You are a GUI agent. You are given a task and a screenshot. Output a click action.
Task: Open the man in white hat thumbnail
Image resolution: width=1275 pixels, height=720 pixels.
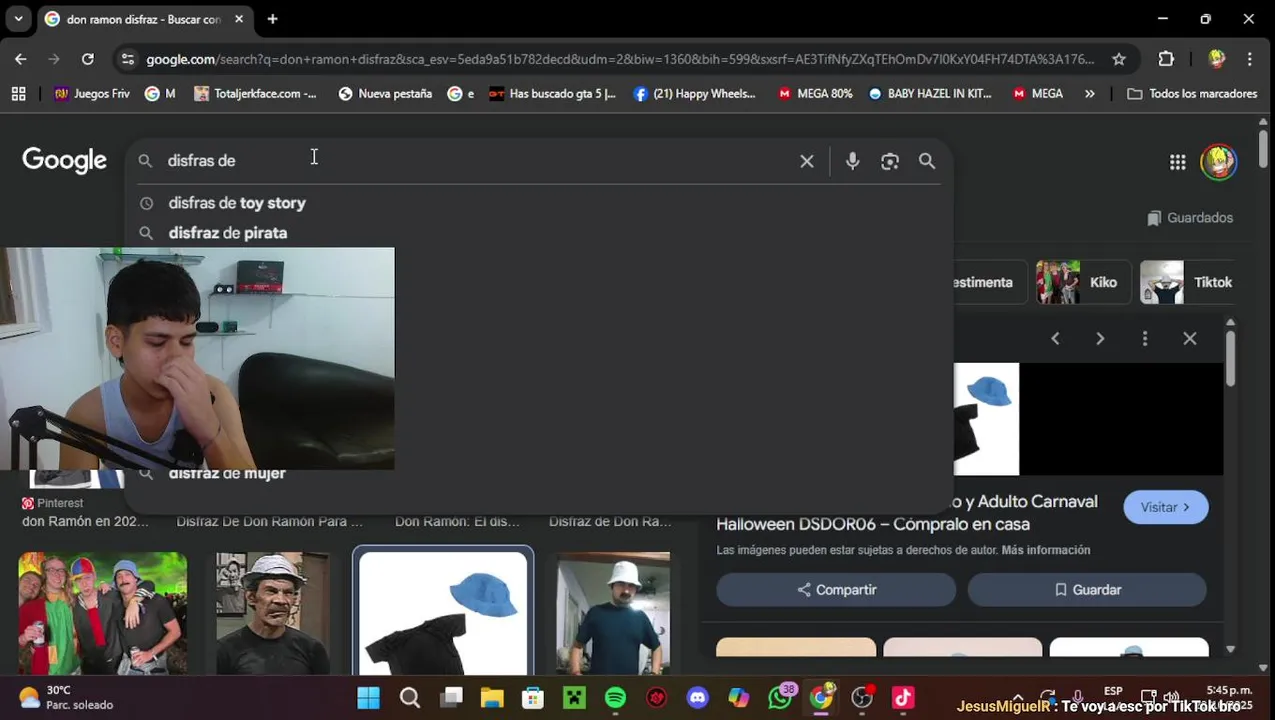[613, 613]
